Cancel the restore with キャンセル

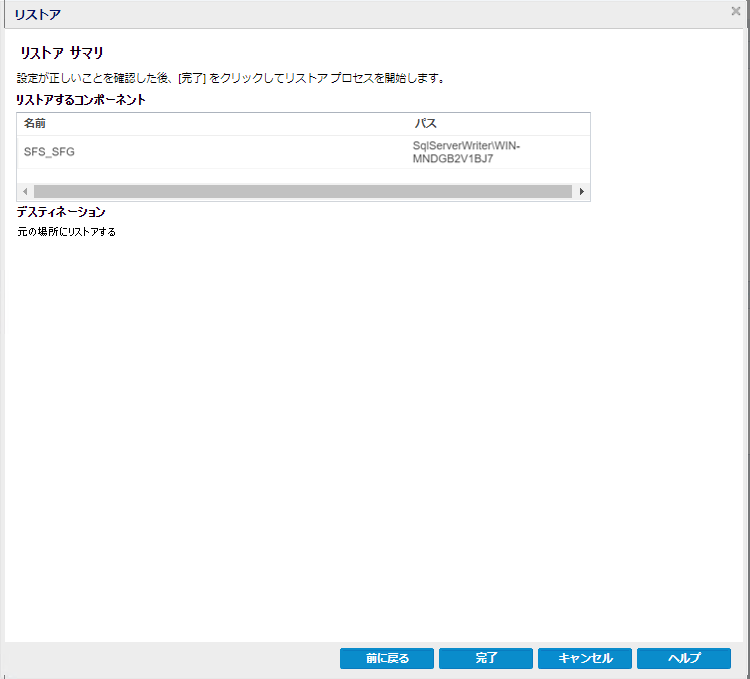click(585, 658)
